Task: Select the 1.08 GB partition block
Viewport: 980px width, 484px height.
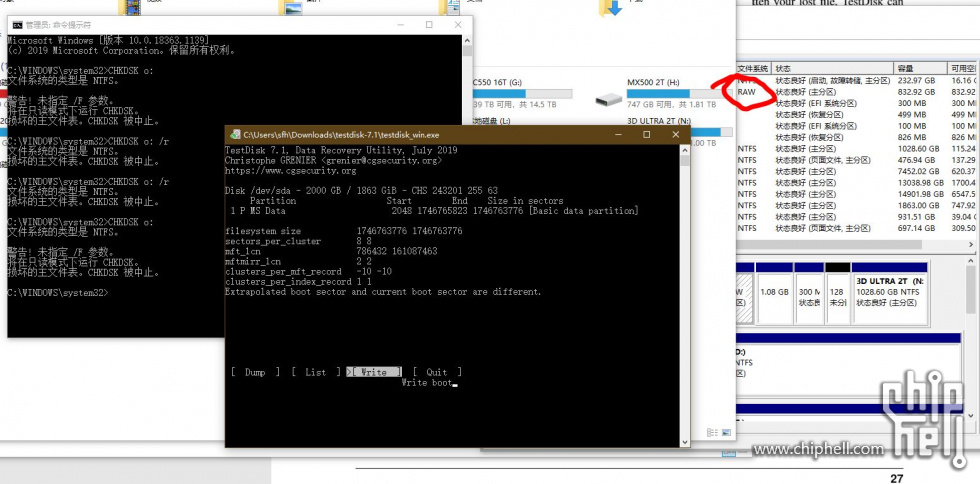Action: [774, 293]
